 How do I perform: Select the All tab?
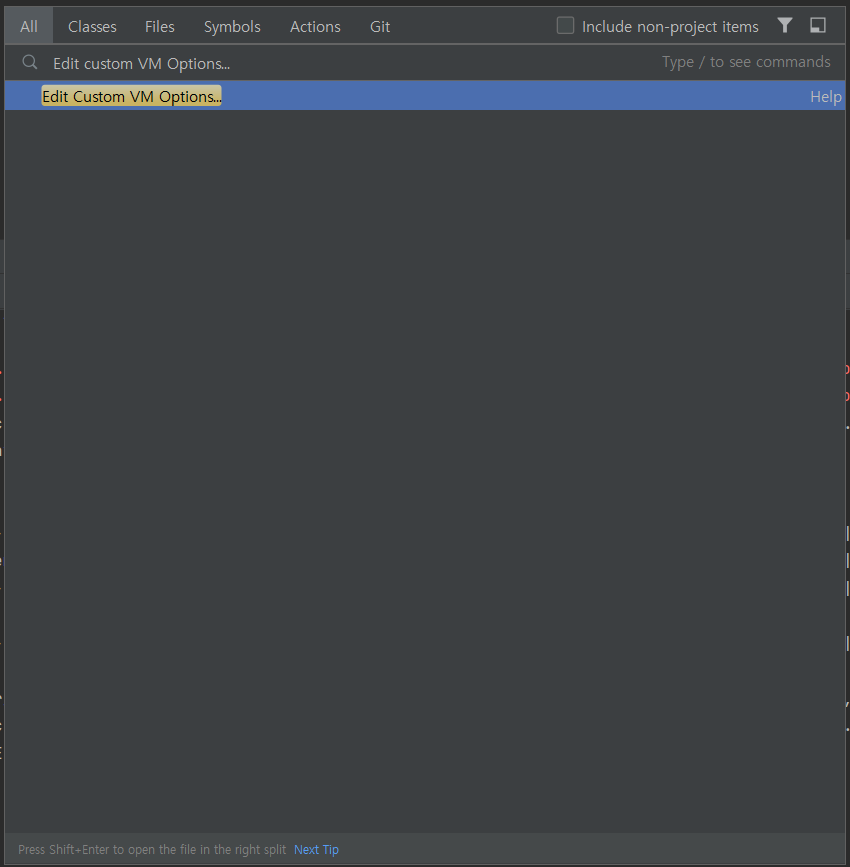point(27,26)
